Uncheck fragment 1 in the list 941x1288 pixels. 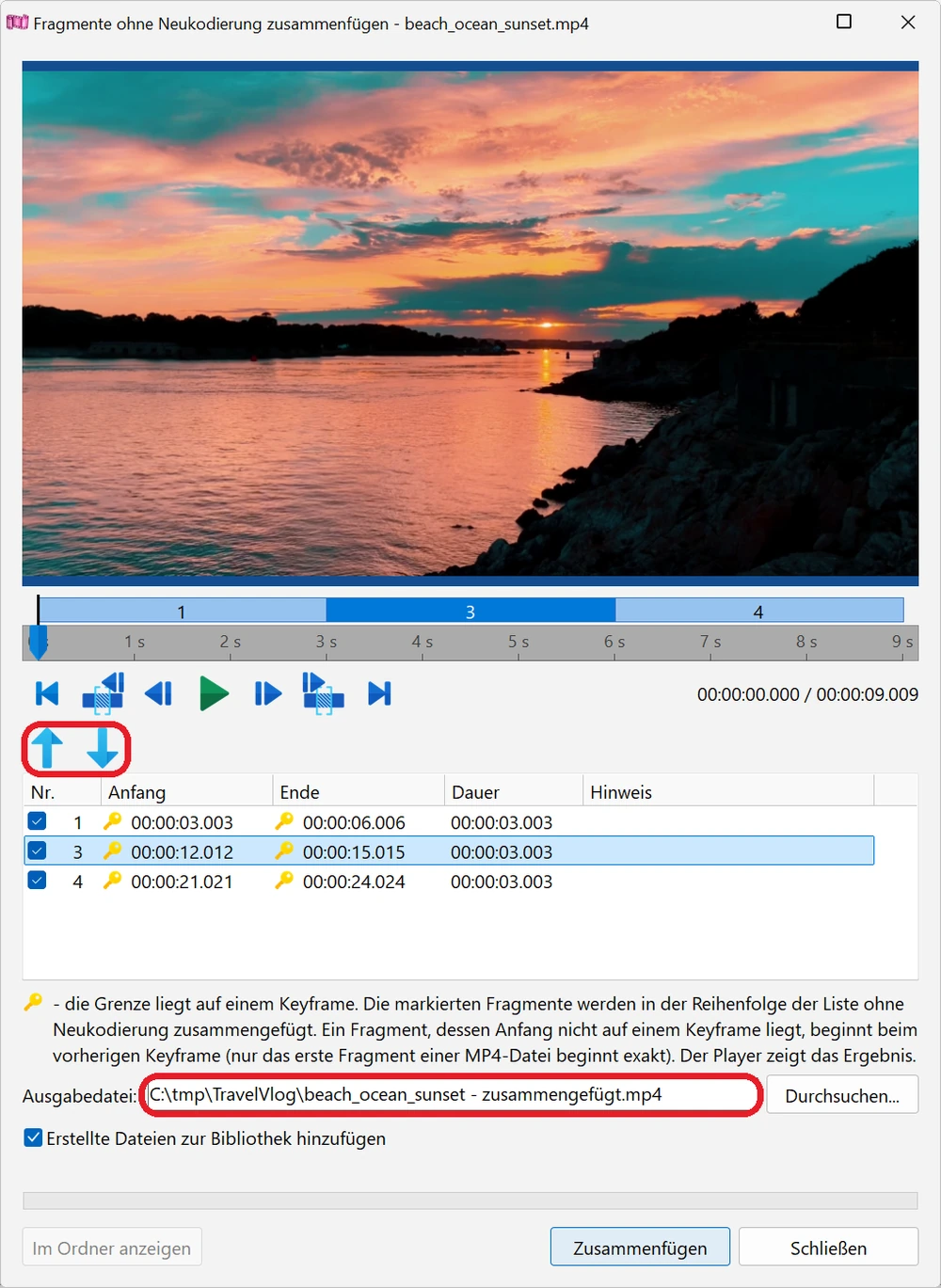[x=38, y=821]
